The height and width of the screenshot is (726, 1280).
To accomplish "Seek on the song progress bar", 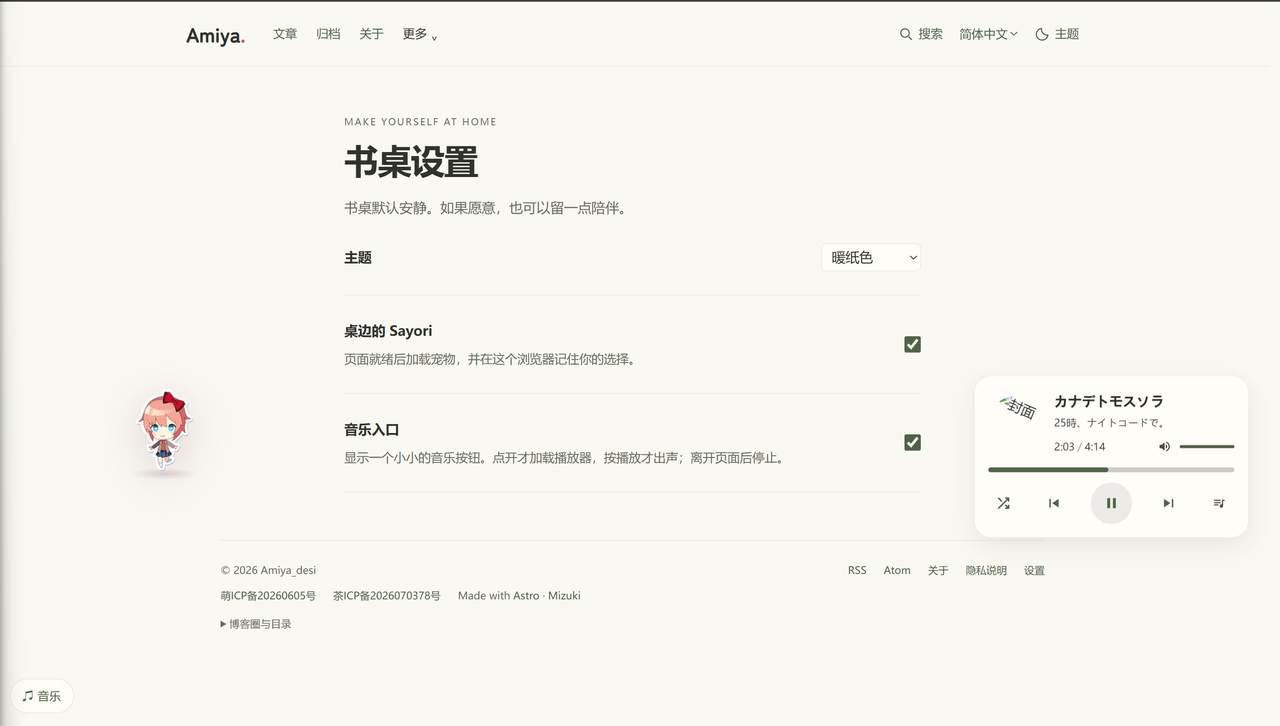I will point(1111,469).
